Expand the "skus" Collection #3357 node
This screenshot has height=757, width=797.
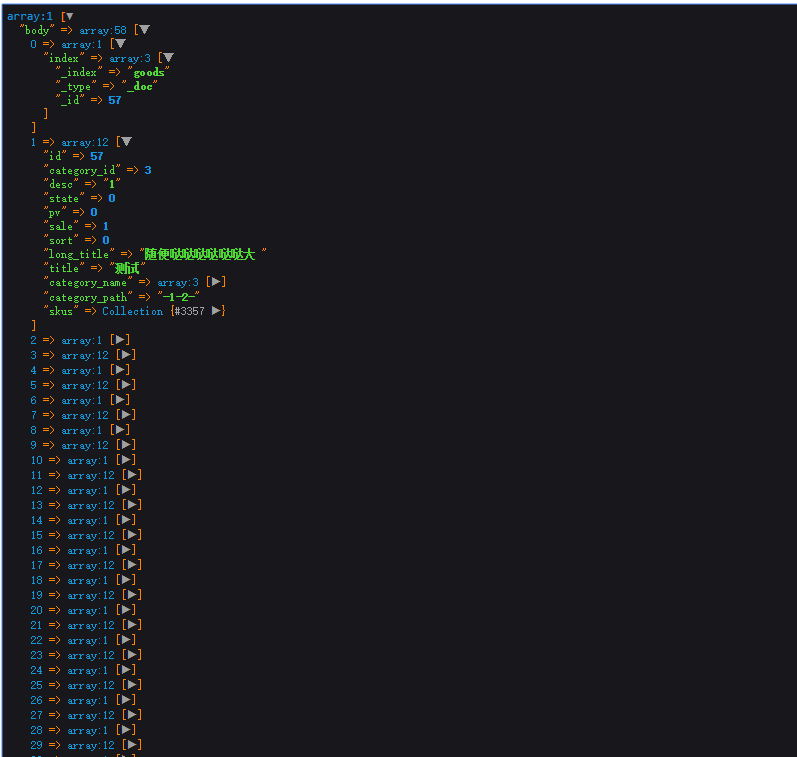pos(217,311)
